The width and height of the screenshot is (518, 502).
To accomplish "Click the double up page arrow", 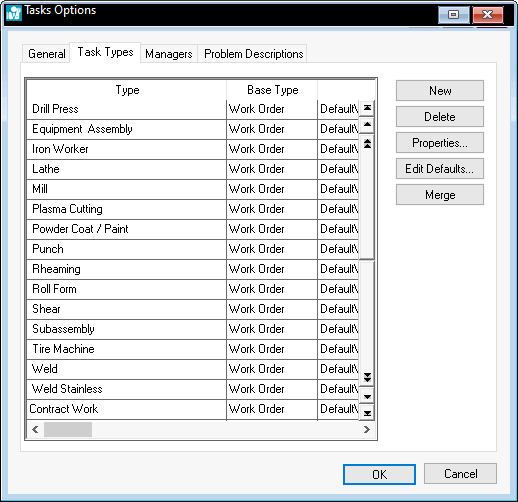I will (x=367, y=144).
